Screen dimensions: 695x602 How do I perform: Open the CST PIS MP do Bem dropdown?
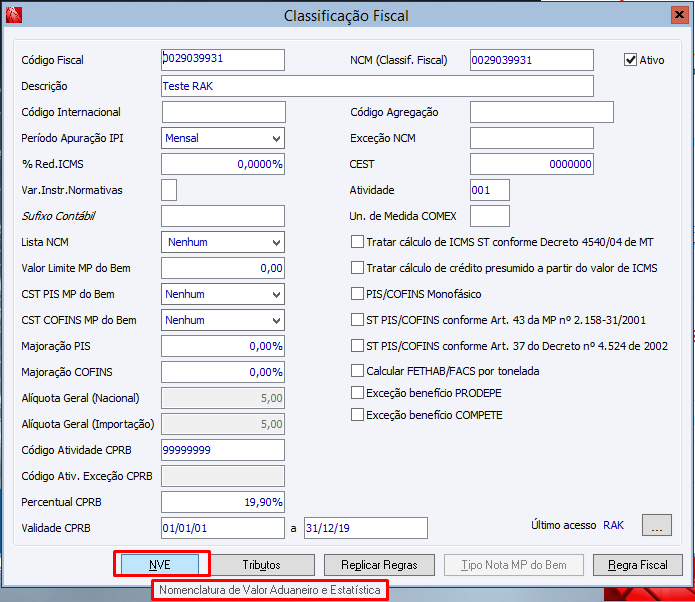click(223, 294)
